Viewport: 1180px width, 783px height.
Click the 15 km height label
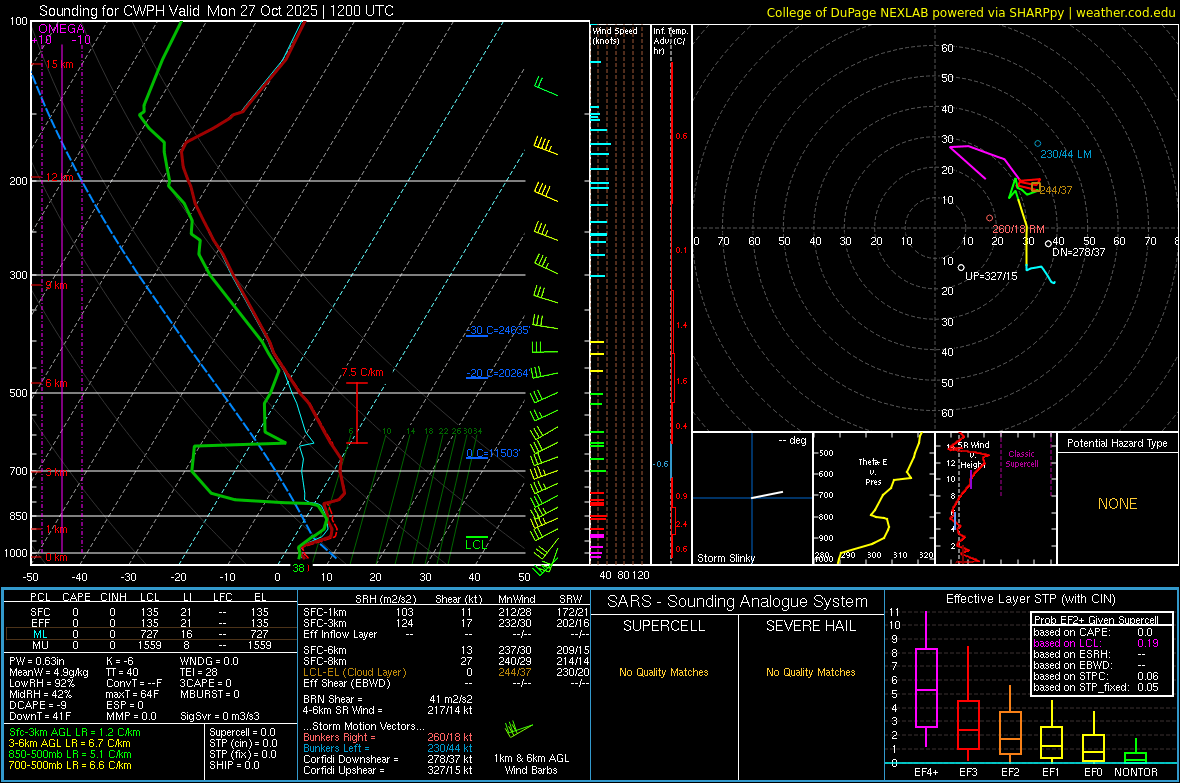tap(59, 64)
